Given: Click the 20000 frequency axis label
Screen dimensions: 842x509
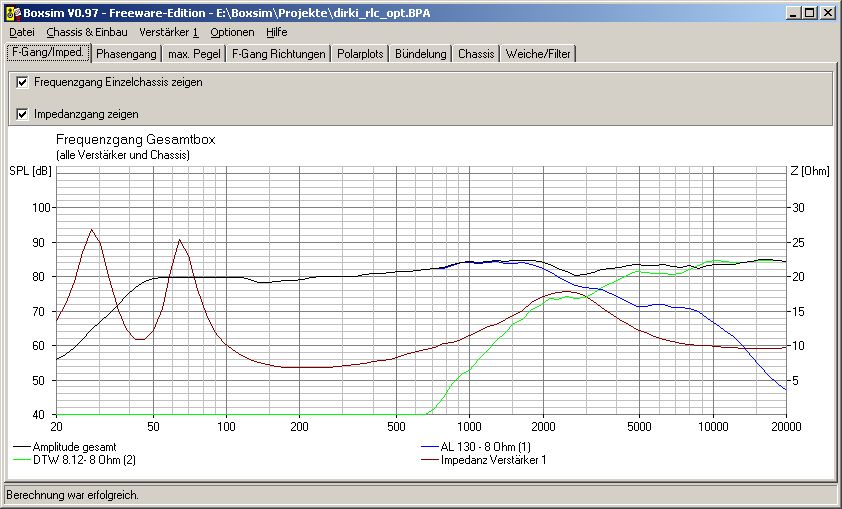Looking at the screenshot, I should (786, 427).
